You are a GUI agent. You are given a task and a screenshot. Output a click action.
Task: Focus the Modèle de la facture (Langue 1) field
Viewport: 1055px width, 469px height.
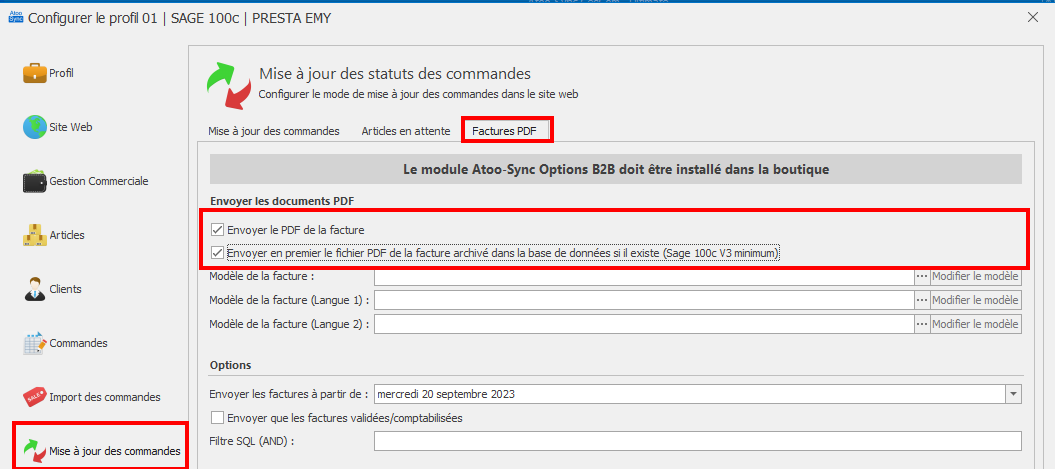point(644,300)
